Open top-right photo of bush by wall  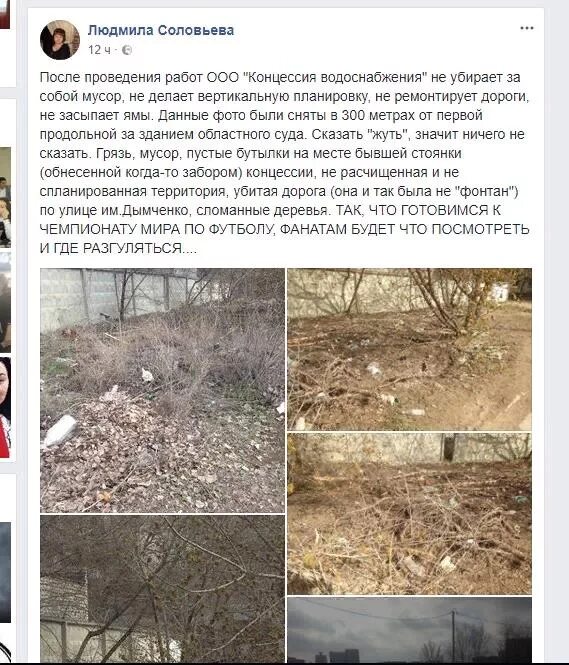(409, 349)
